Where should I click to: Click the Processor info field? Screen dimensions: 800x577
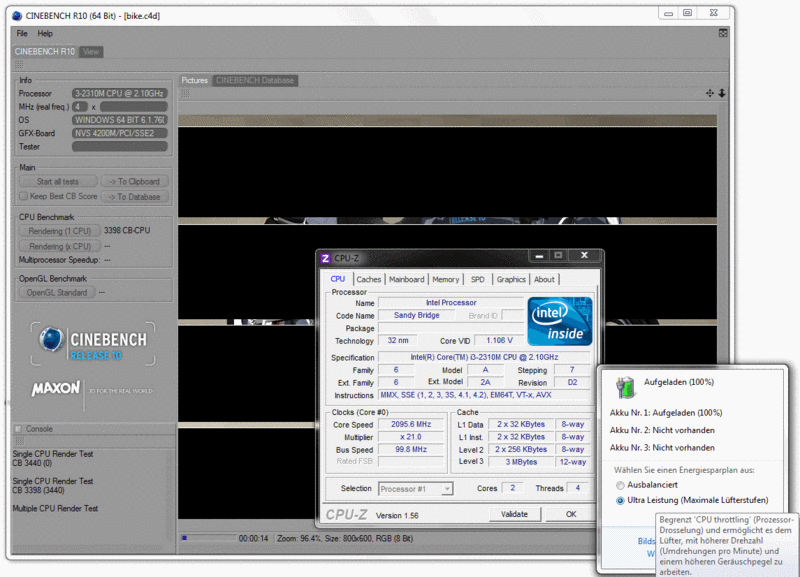[120, 93]
